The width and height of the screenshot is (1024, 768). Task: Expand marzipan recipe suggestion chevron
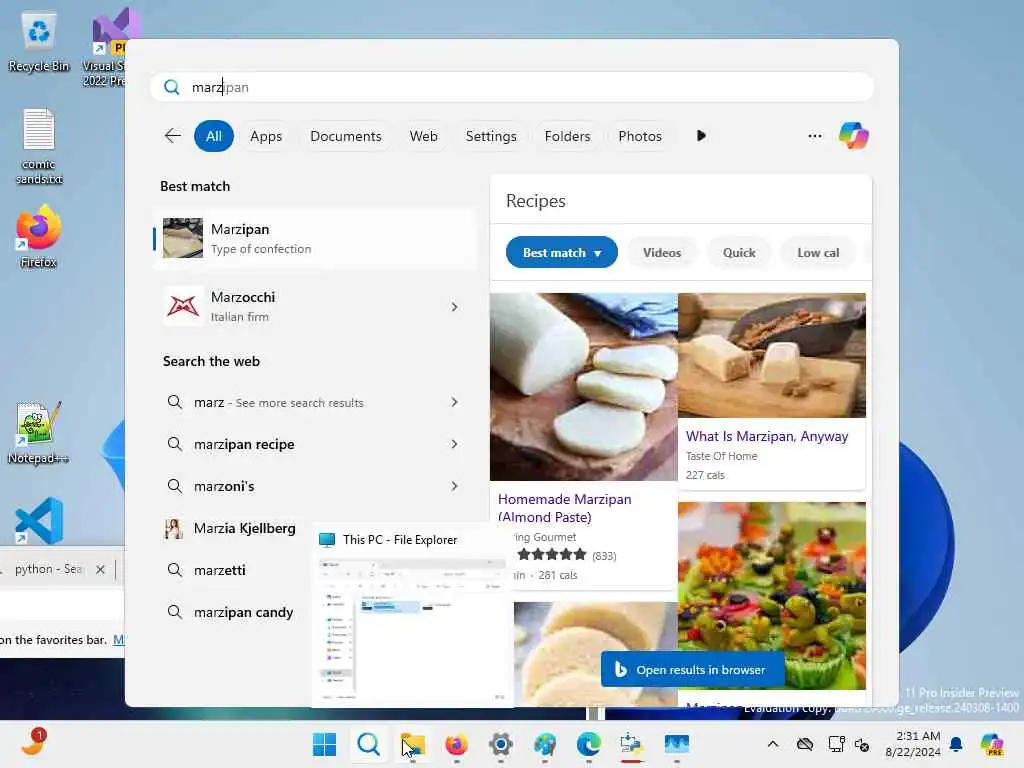pos(455,444)
